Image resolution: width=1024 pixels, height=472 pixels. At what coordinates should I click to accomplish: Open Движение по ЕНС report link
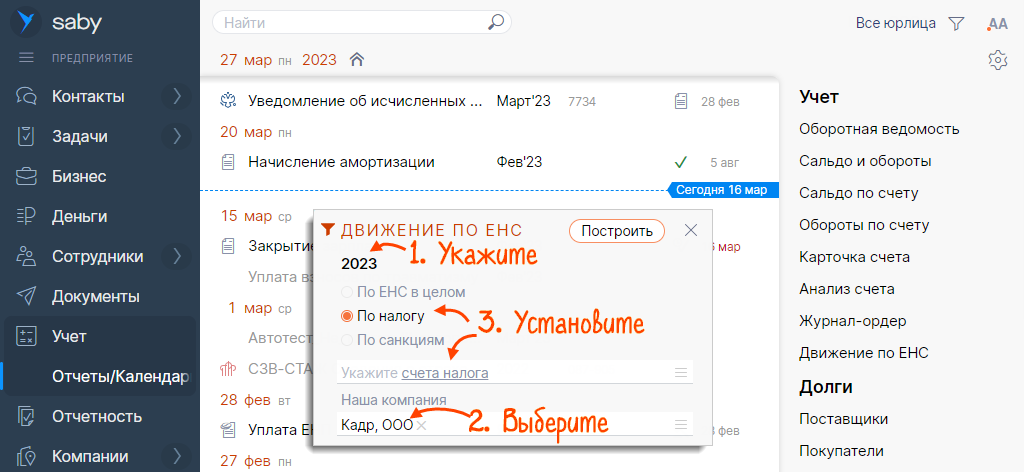[x=863, y=353]
